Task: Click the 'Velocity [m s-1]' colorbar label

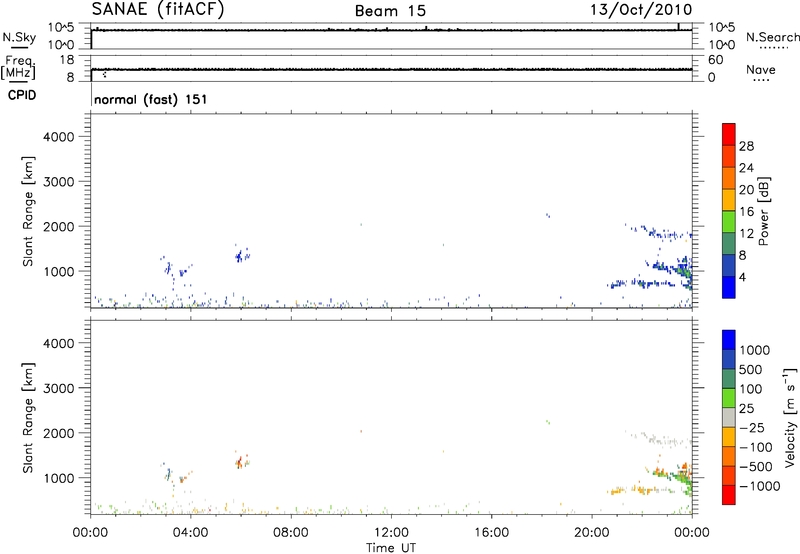Action: tap(790, 417)
